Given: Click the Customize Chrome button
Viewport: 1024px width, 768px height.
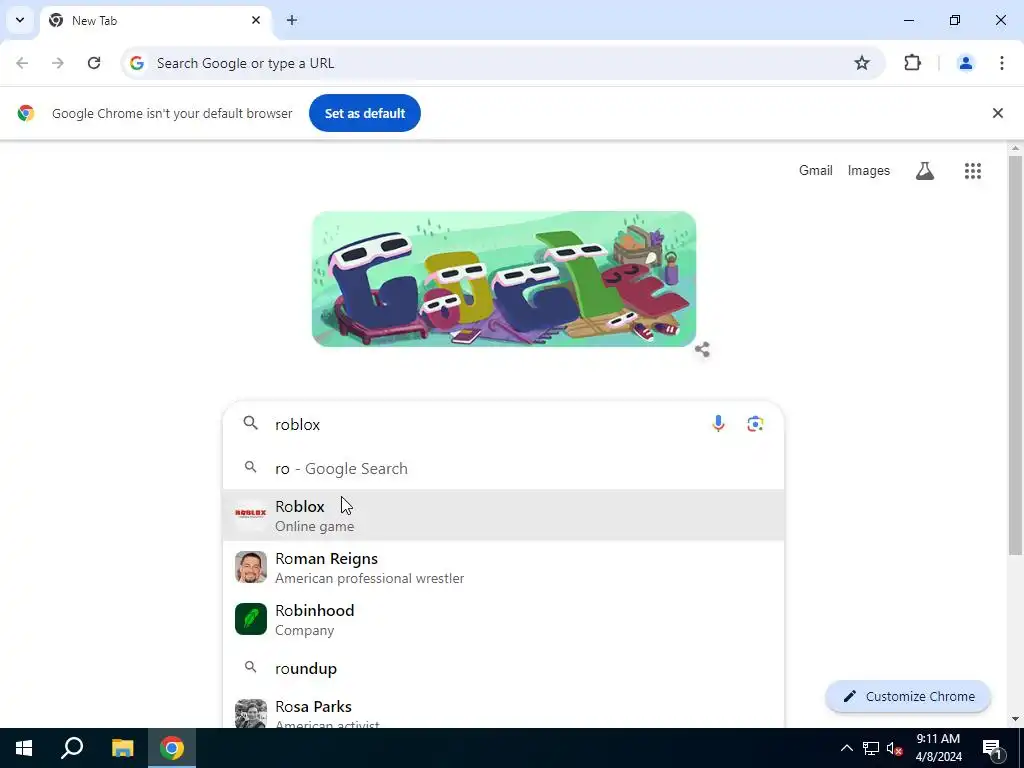Looking at the screenshot, I should click(908, 696).
